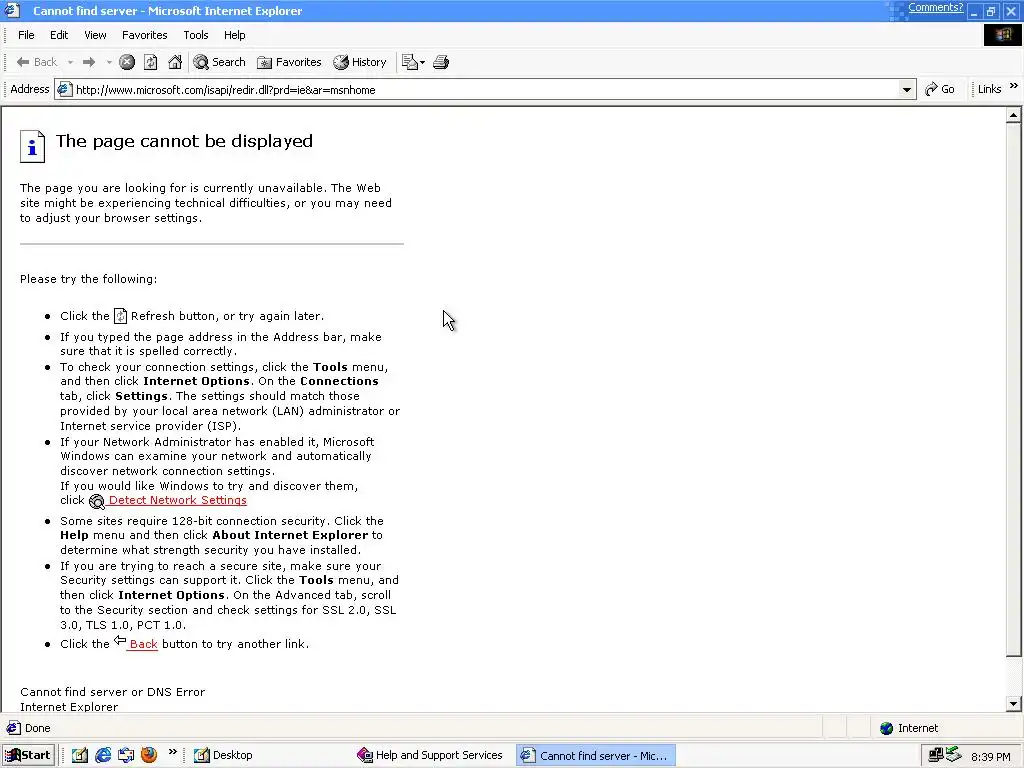Select the Cannot find server taskbar button
Screen dimensions: 1024x768
pos(595,756)
